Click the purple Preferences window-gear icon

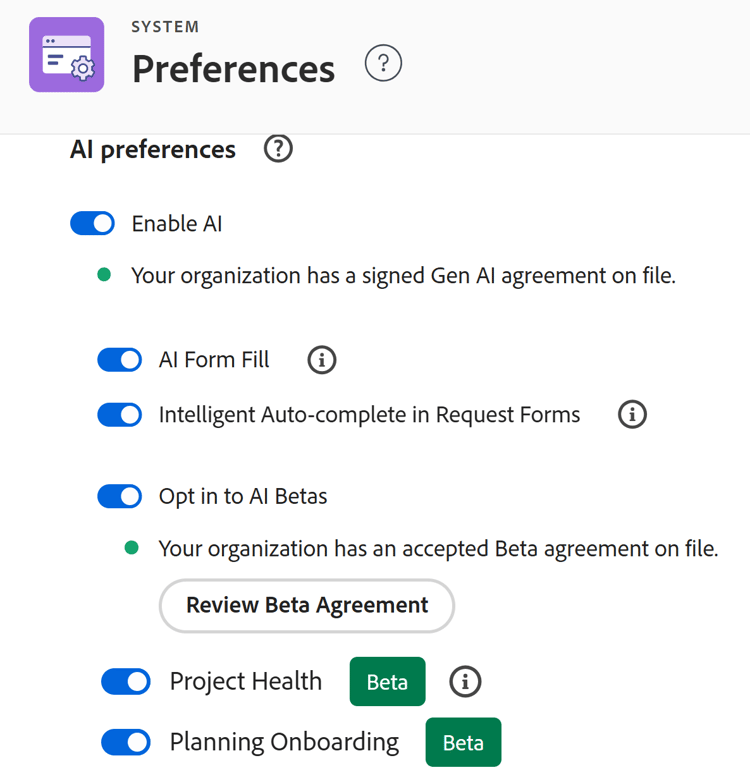click(67, 55)
